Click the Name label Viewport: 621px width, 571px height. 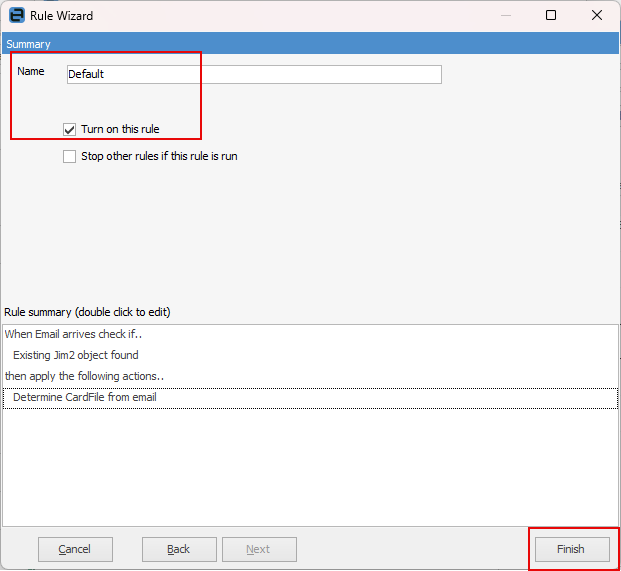click(30, 71)
